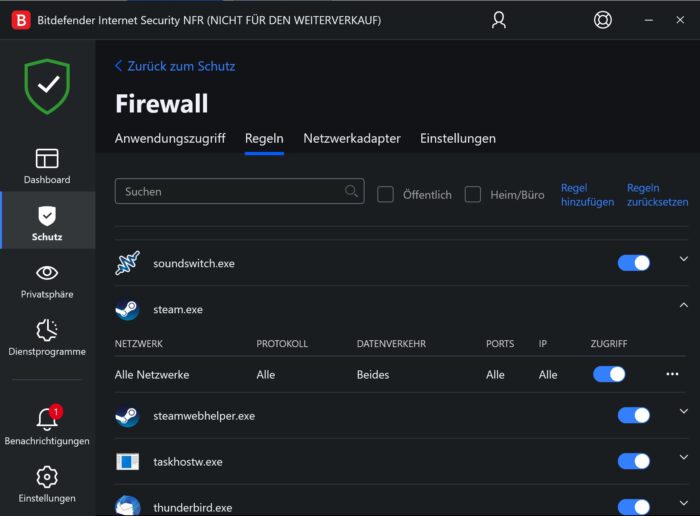
Task: Check the Heim/Büro filter checkbox
Action: [x=473, y=195]
